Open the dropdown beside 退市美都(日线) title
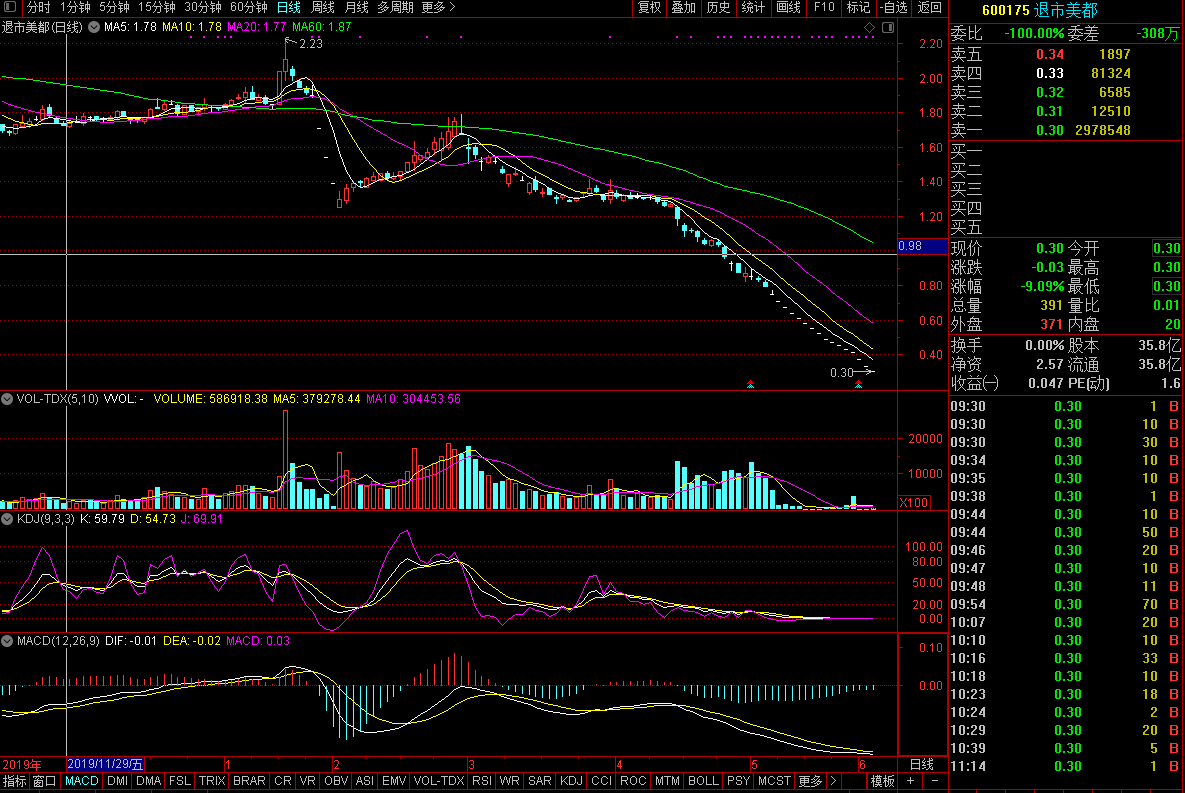The width and height of the screenshot is (1185, 793). (x=94, y=26)
